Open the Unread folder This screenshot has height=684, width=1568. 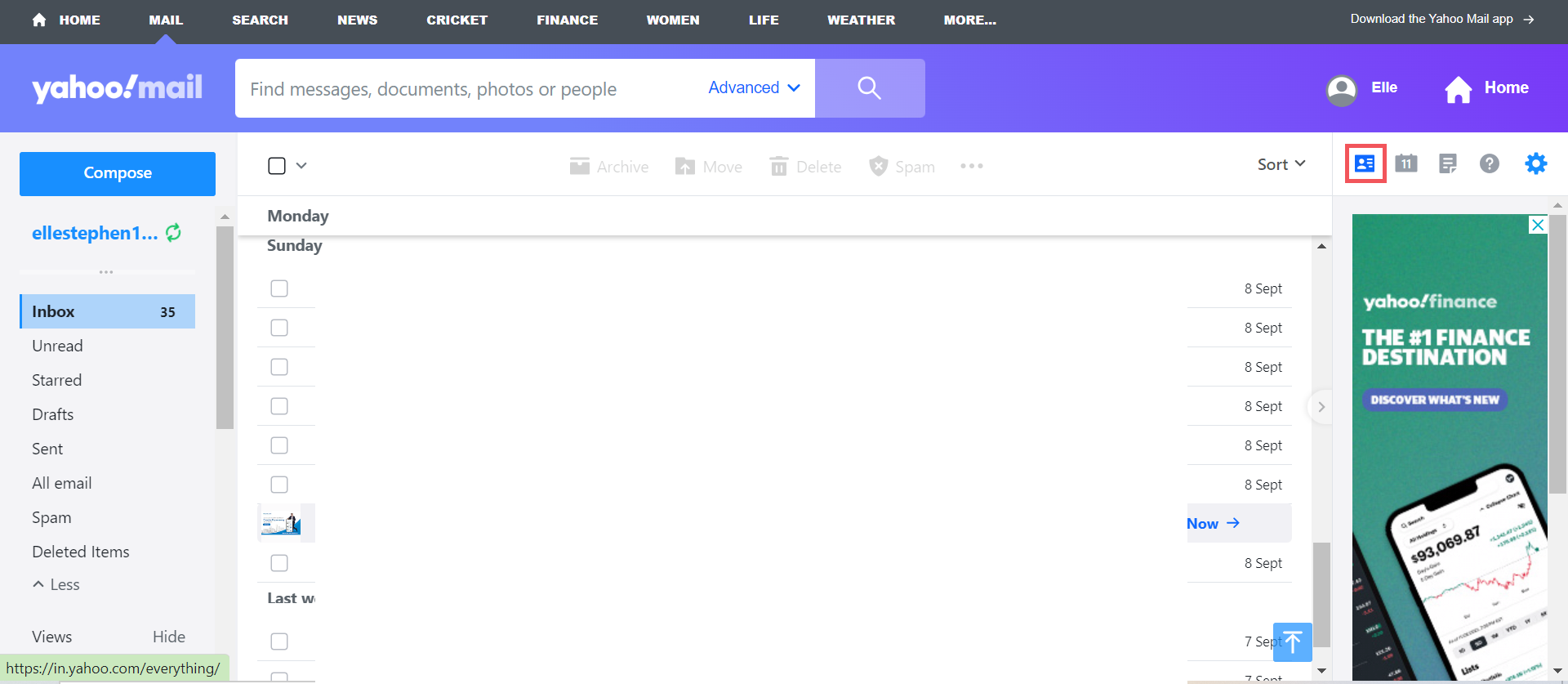pos(57,346)
